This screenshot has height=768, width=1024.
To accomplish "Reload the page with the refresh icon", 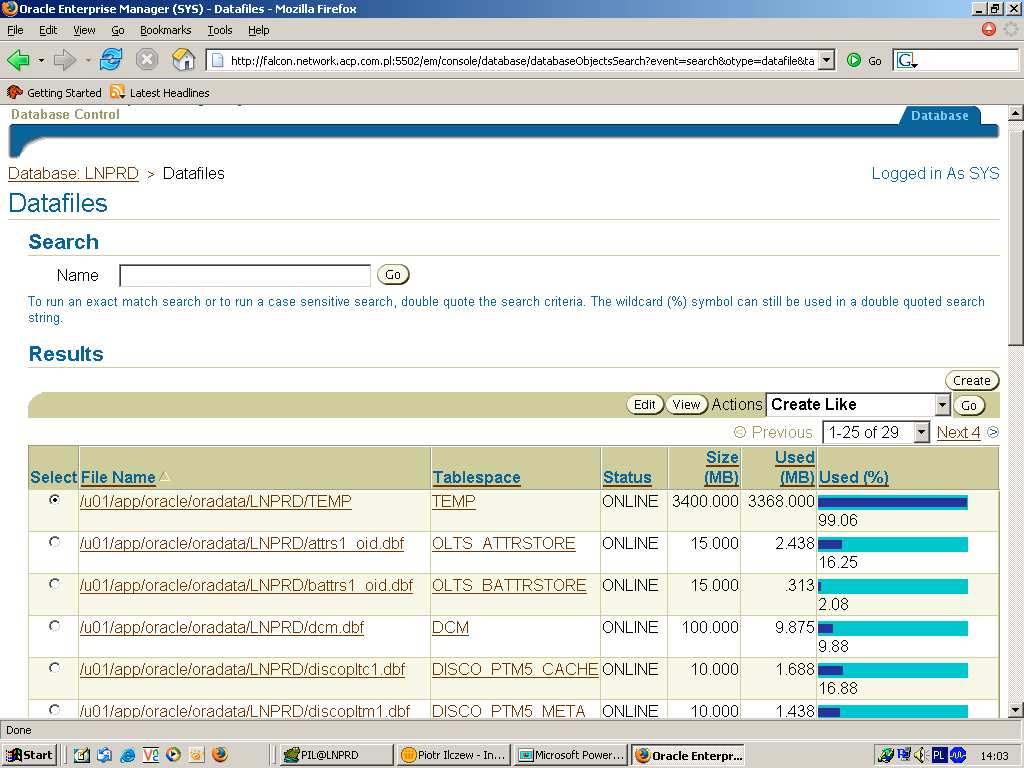I will 110,60.
